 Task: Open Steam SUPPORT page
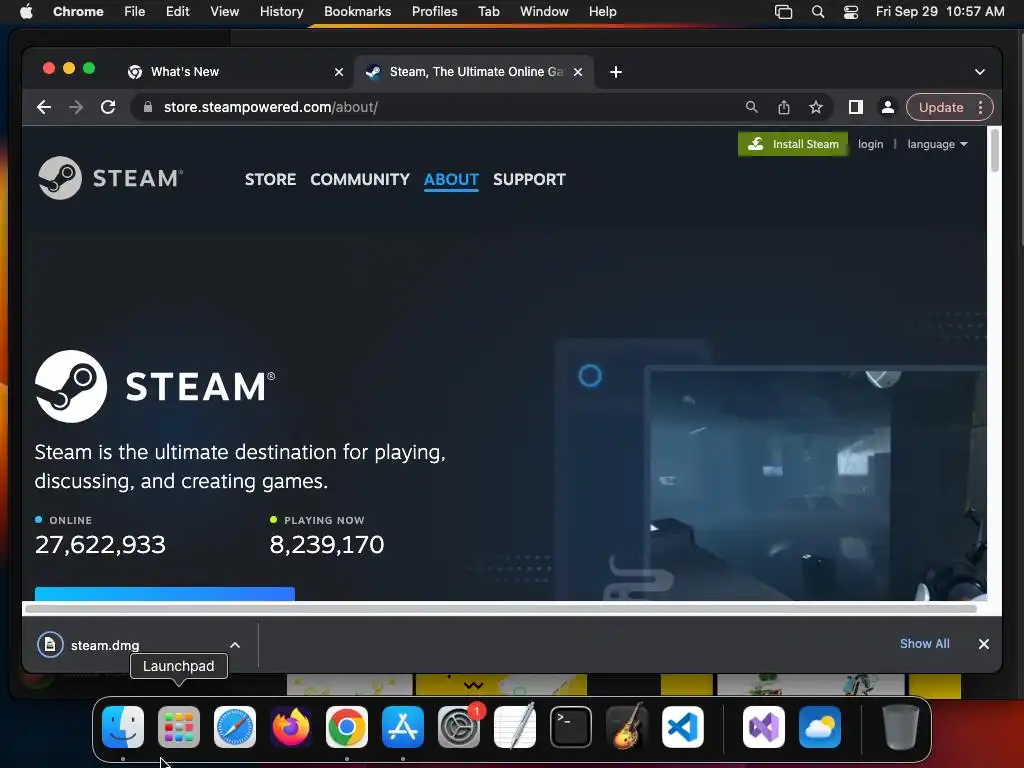529,179
